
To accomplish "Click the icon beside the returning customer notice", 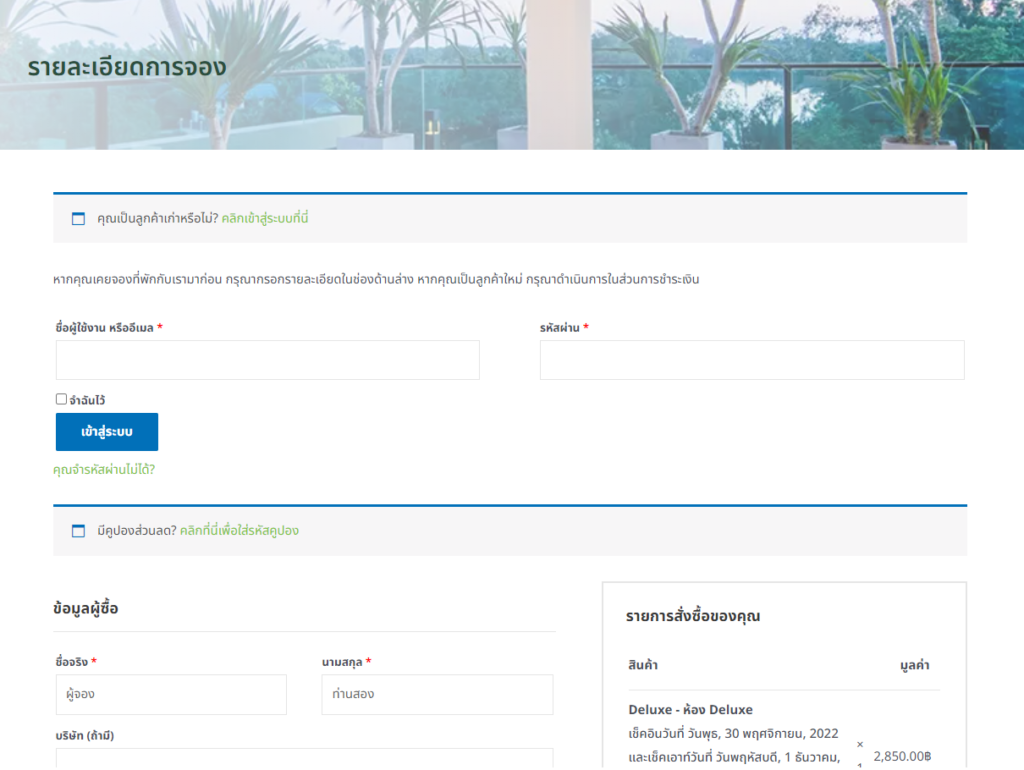I will (78, 219).
